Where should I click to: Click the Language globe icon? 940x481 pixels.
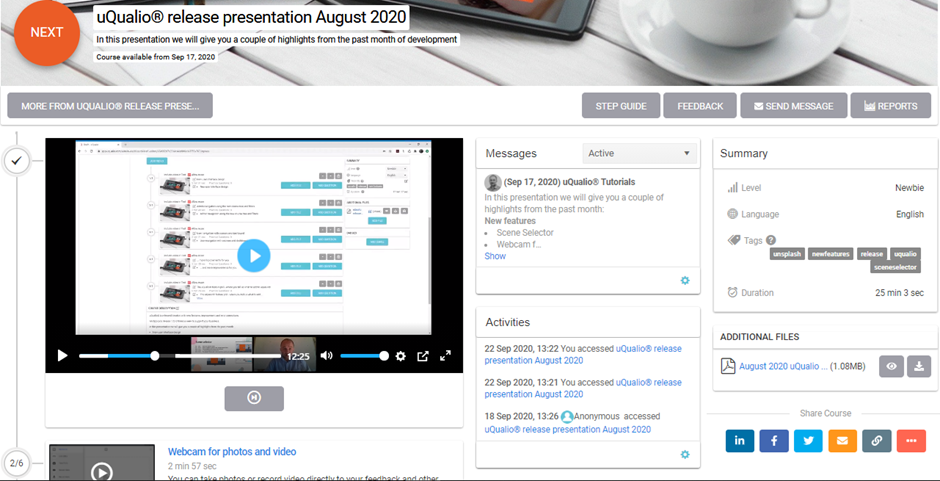tap(732, 214)
